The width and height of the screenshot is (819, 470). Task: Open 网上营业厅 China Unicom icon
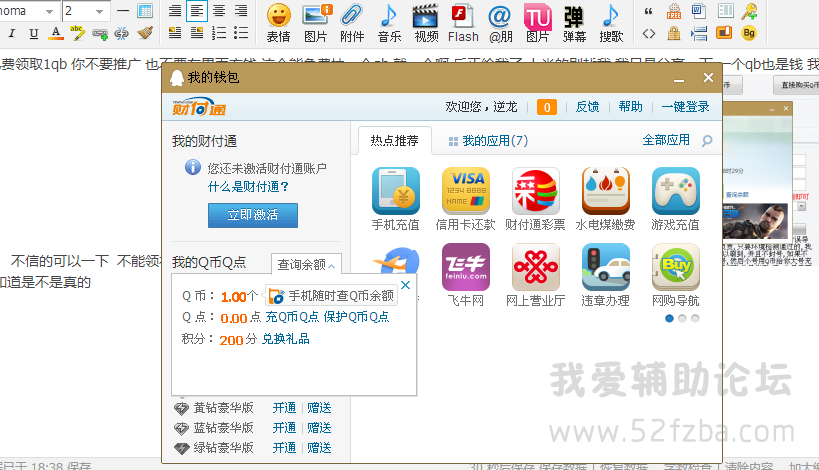tap(535, 267)
